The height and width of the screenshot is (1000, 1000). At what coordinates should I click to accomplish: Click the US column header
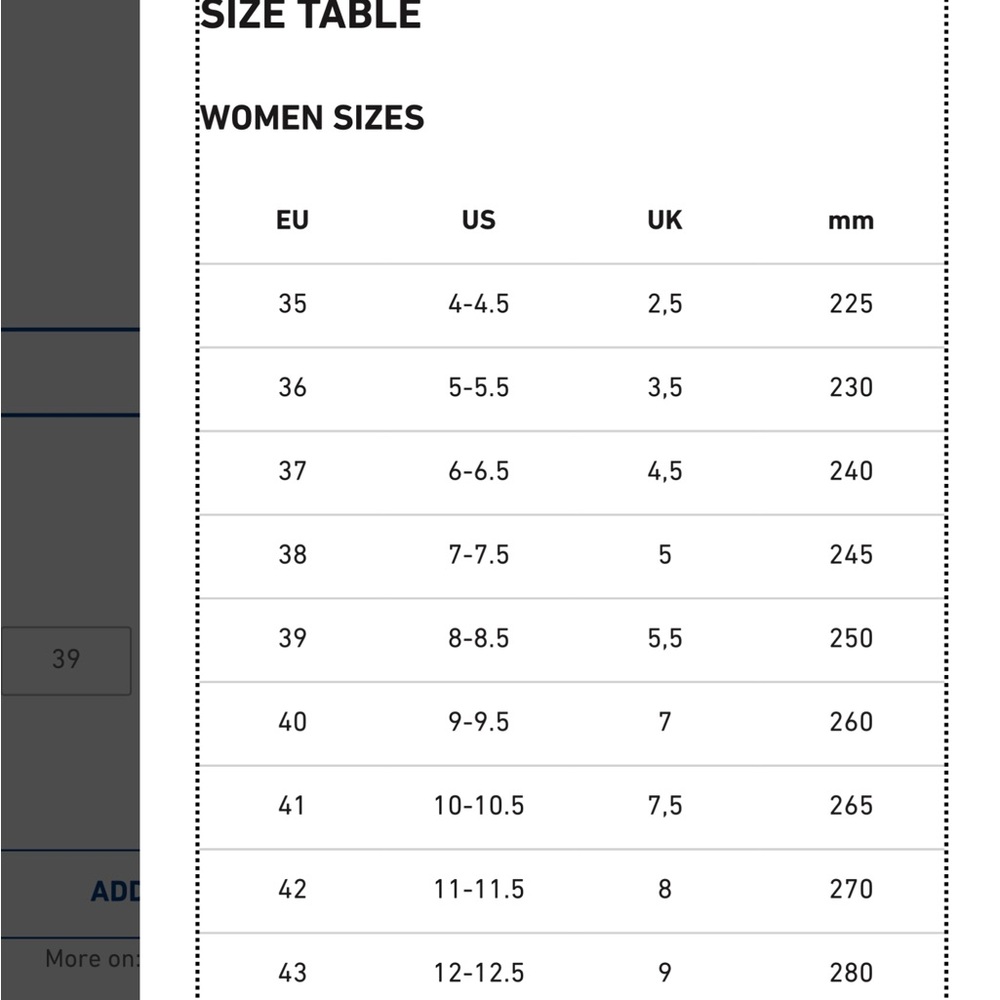478,220
